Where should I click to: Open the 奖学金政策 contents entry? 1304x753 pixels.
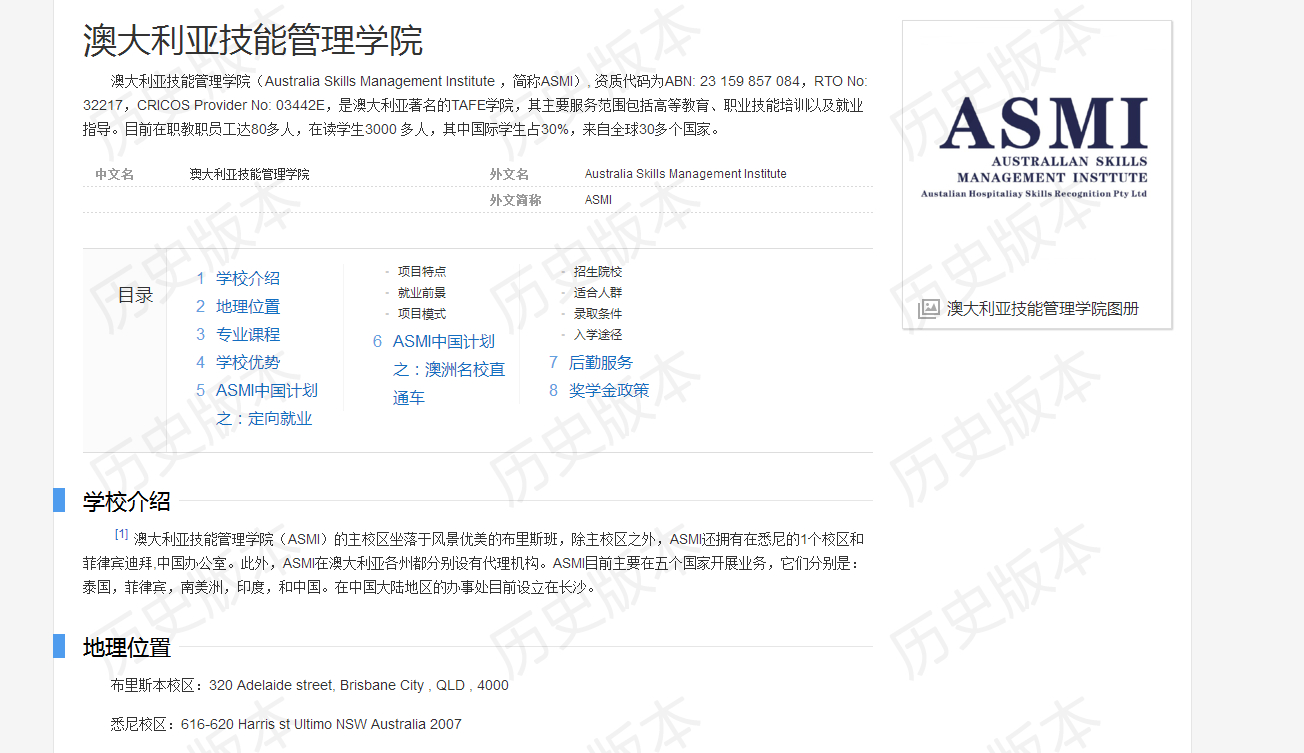[609, 390]
